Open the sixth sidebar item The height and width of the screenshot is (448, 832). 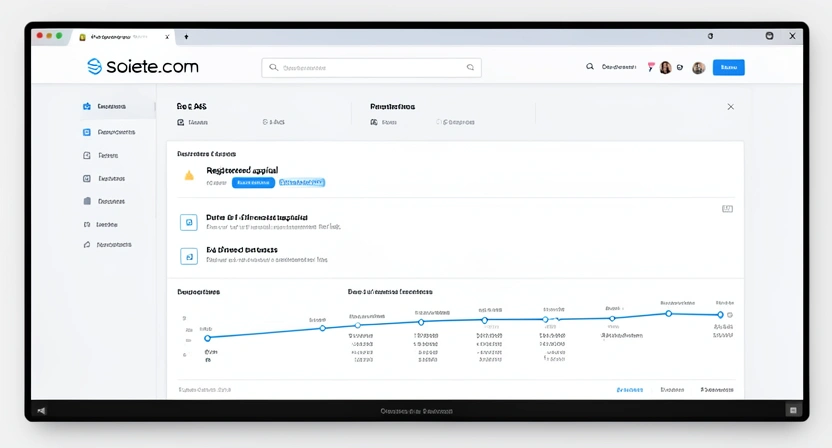101,225
